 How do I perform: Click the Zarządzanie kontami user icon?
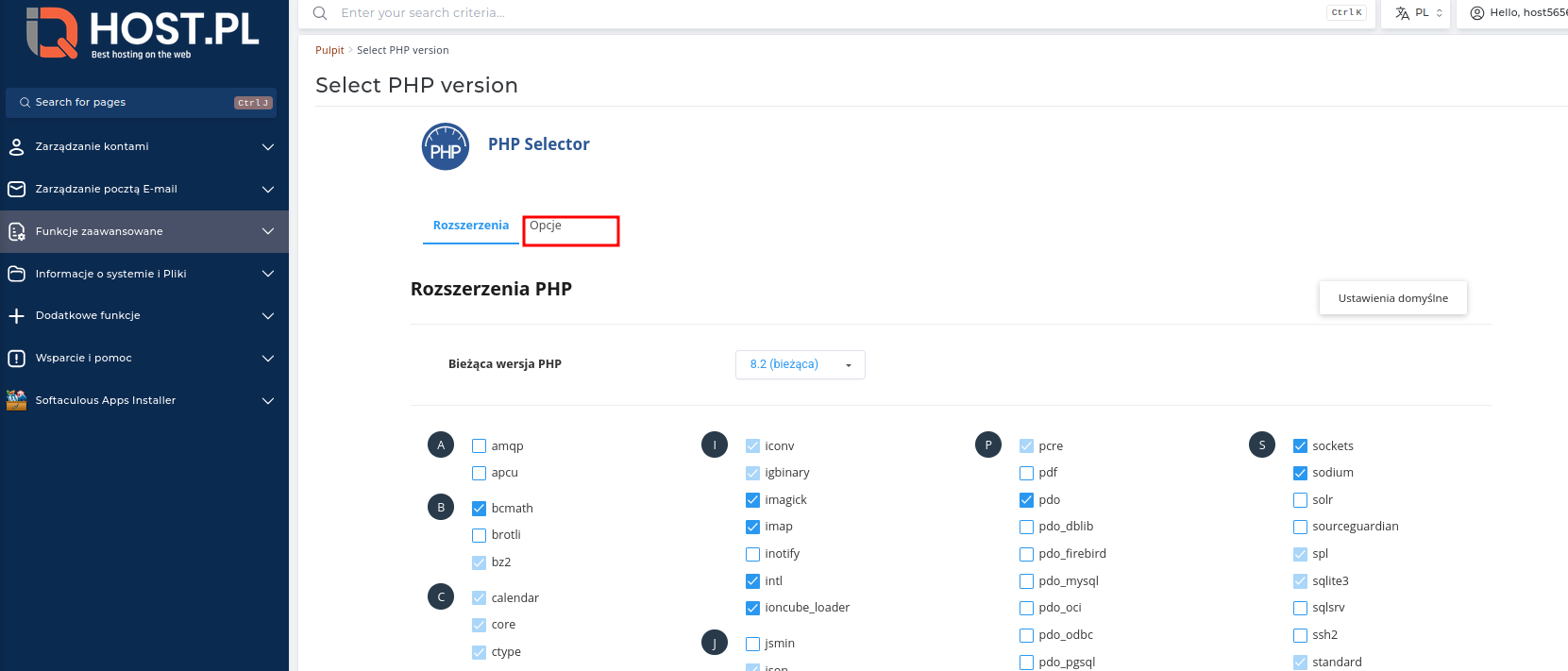tap(16, 146)
